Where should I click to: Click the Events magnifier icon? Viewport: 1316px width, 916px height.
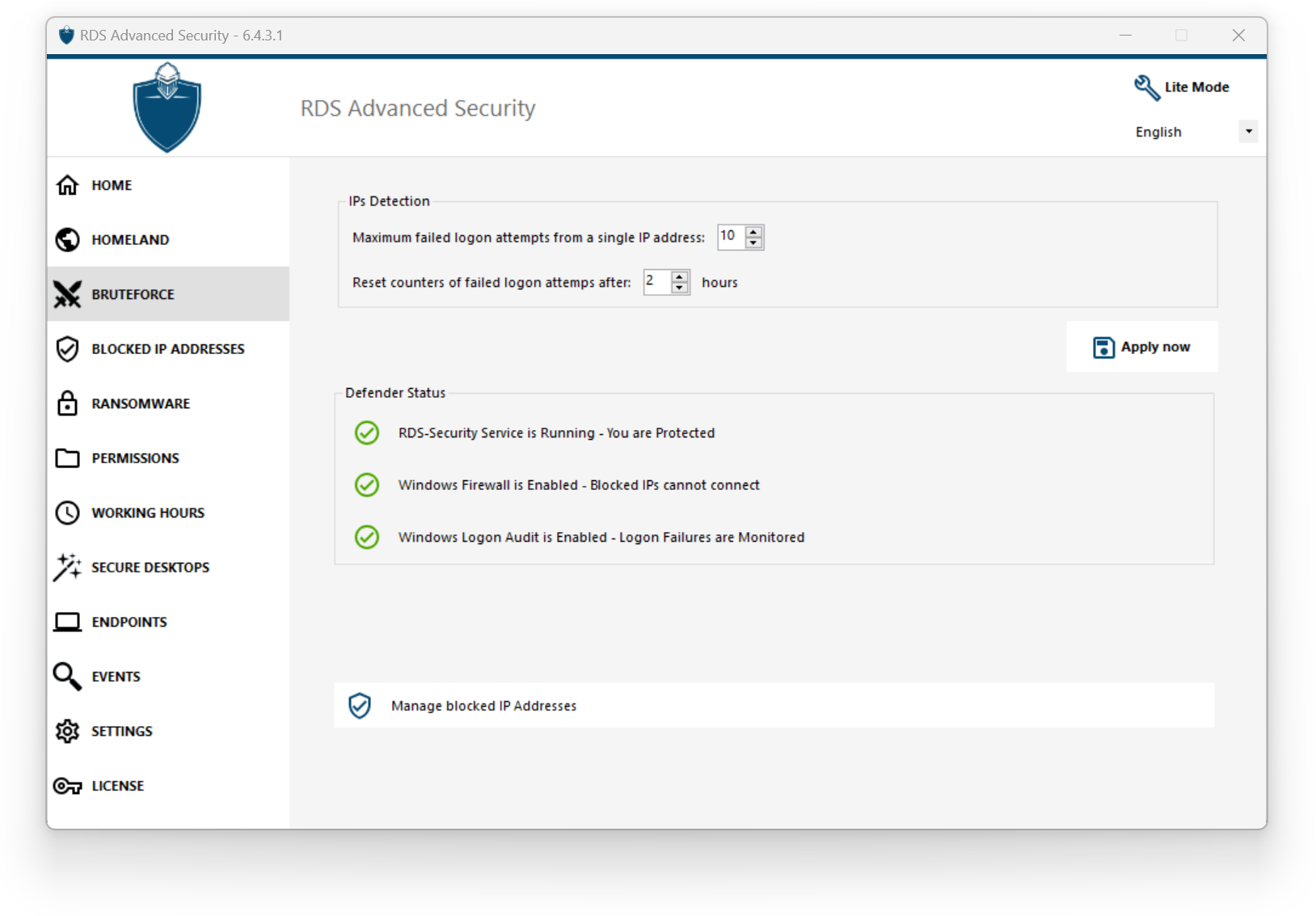(x=67, y=677)
